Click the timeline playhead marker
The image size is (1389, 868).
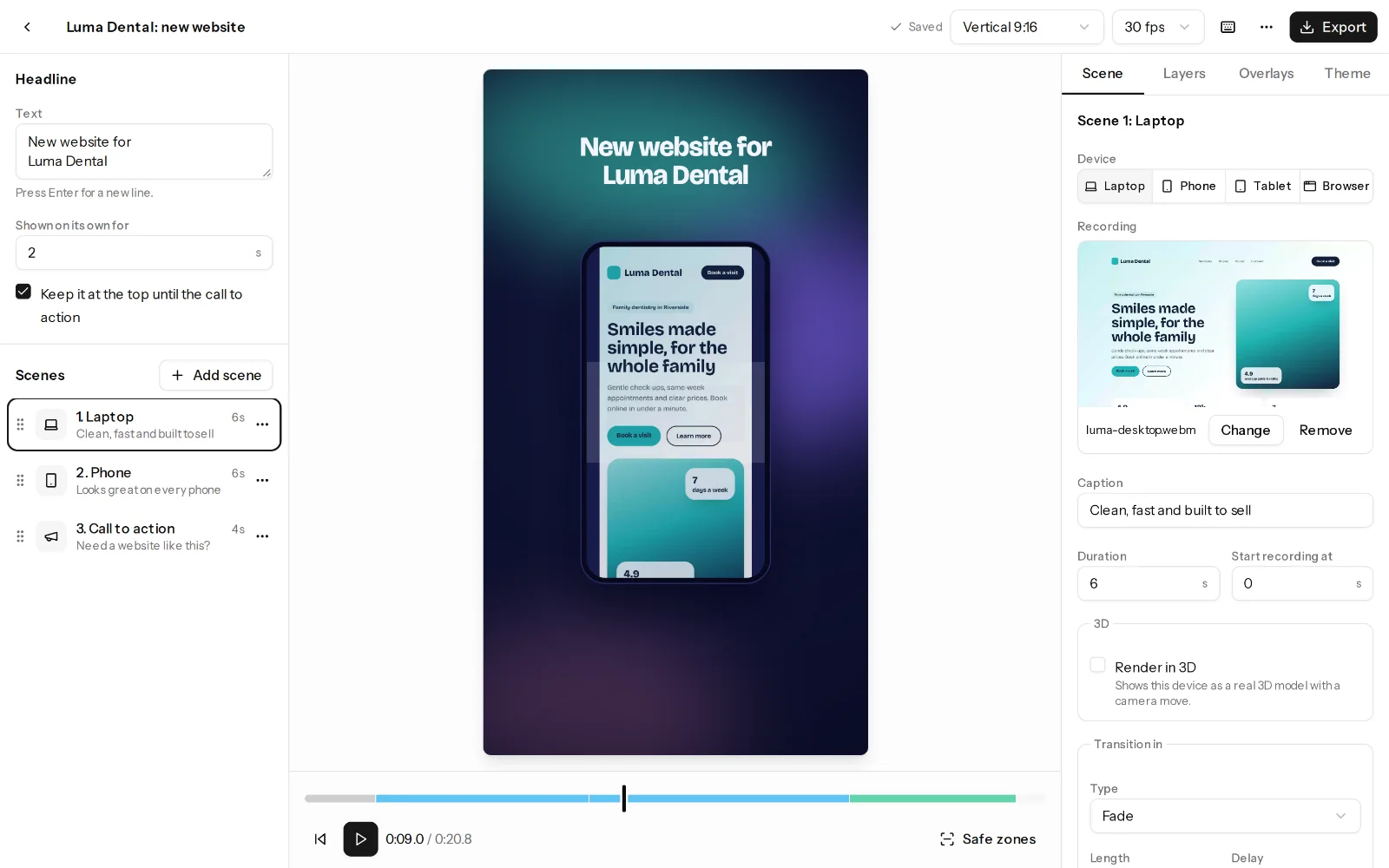pyautogui.click(x=623, y=798)
